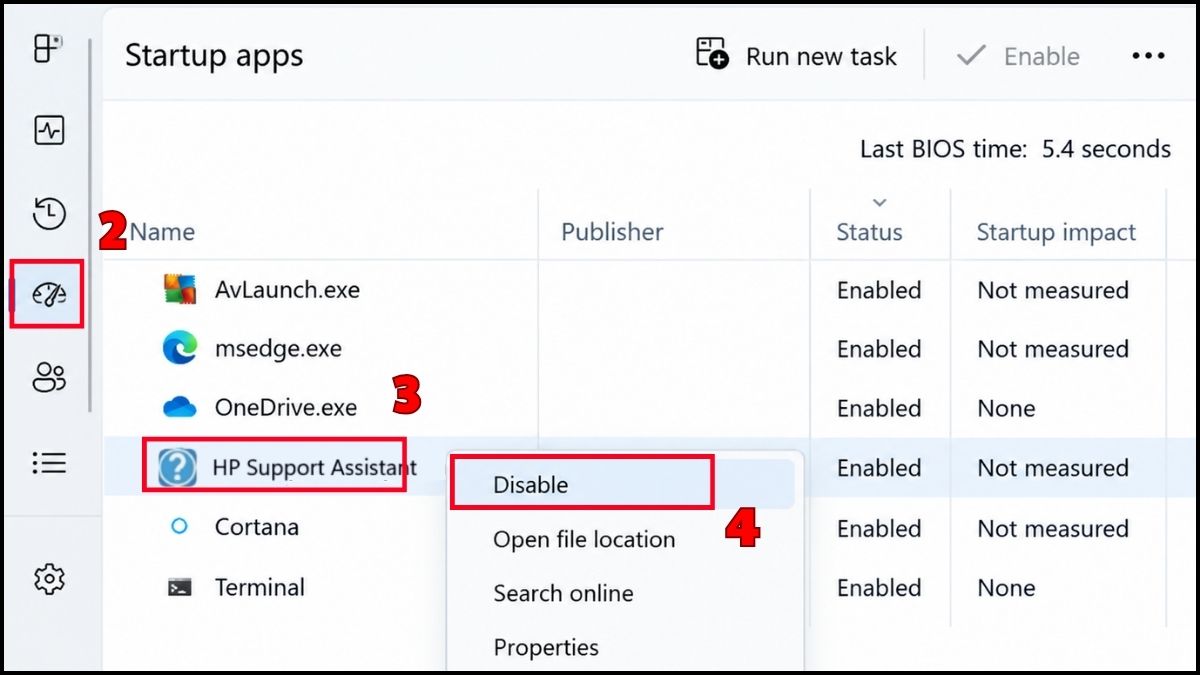Sort the list by the Name column
This screenshot has width=1200, height=675.
point(162,232)
